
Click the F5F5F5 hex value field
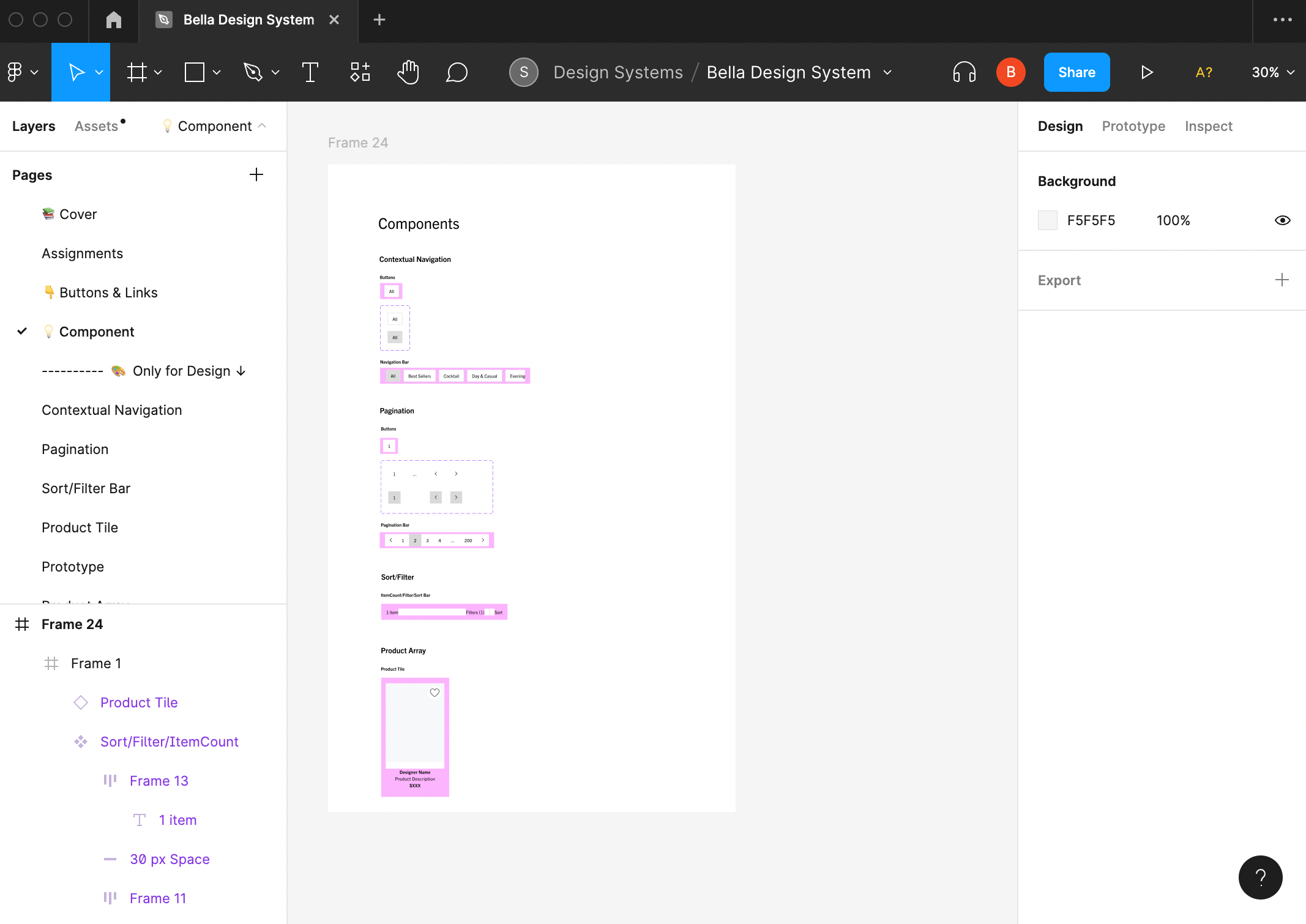click(x=1091, y=220)
